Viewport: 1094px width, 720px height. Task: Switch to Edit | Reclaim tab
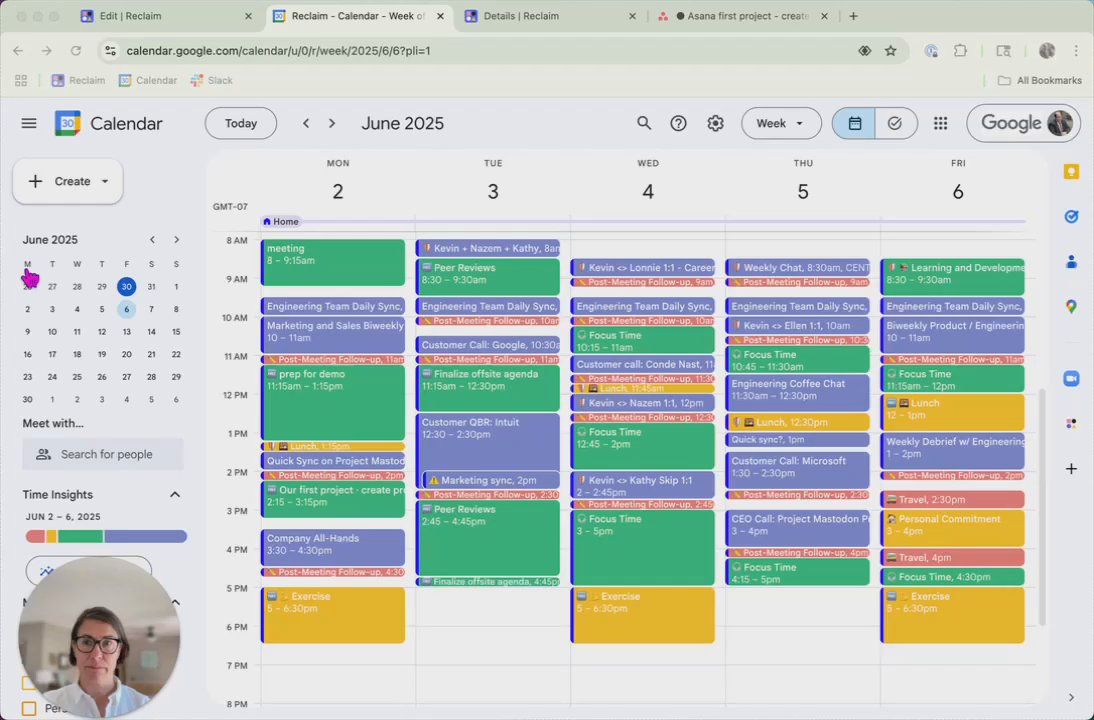(x=167, y=16)
